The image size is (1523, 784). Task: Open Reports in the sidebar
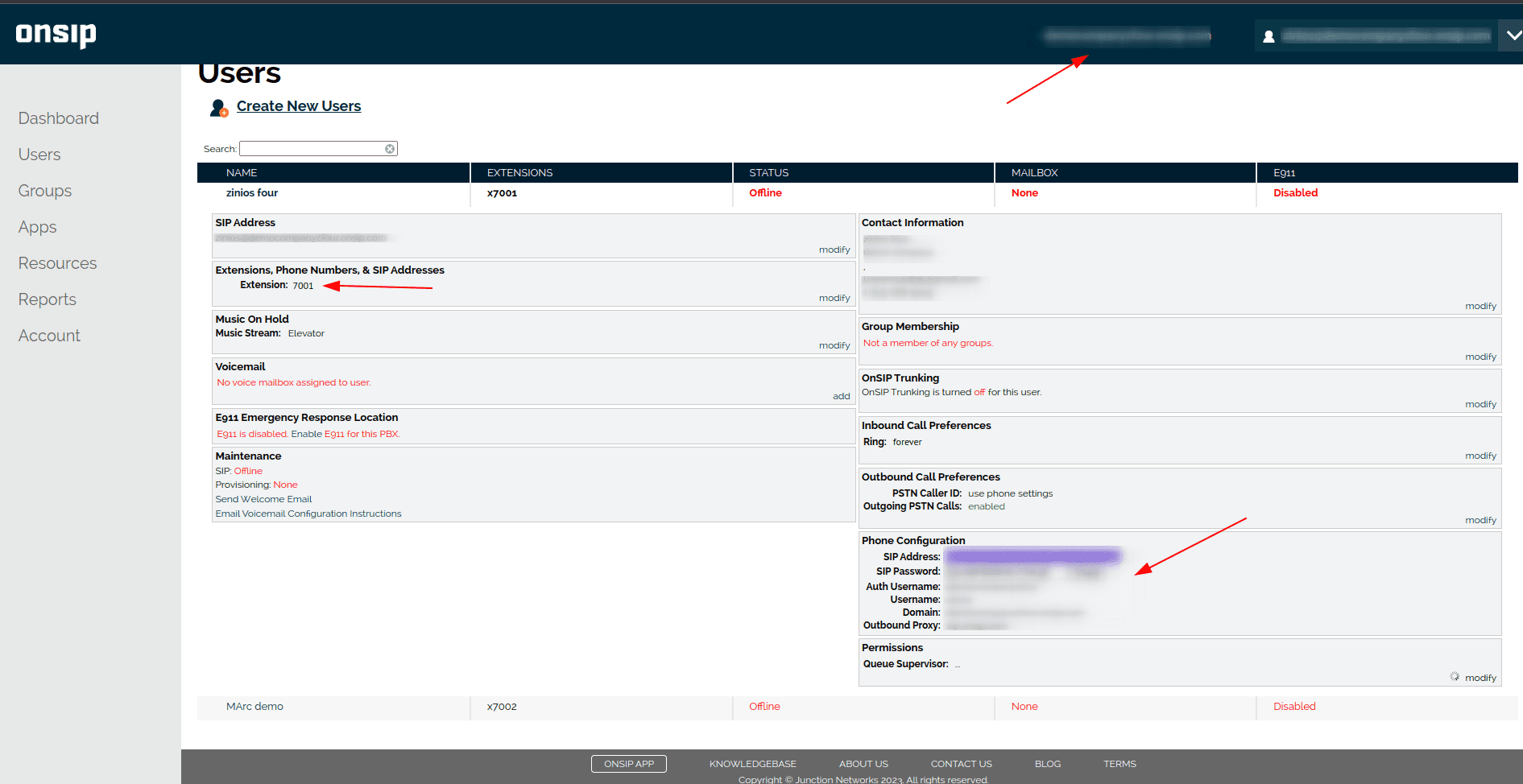coord(48,299)
